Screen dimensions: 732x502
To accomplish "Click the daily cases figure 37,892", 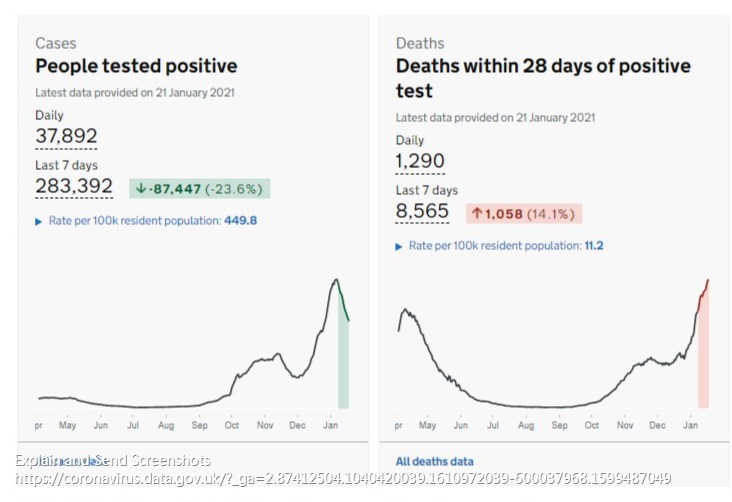I will 66,136.
